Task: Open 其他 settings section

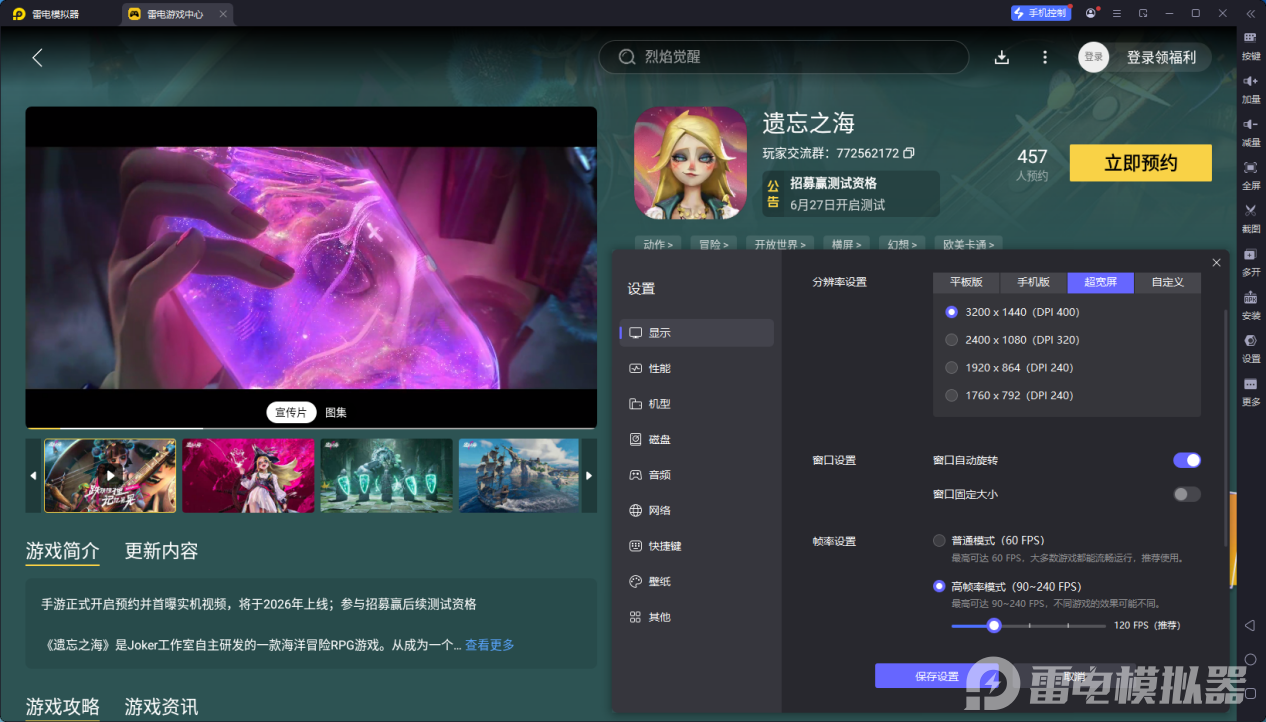Action: click(697, 617)
